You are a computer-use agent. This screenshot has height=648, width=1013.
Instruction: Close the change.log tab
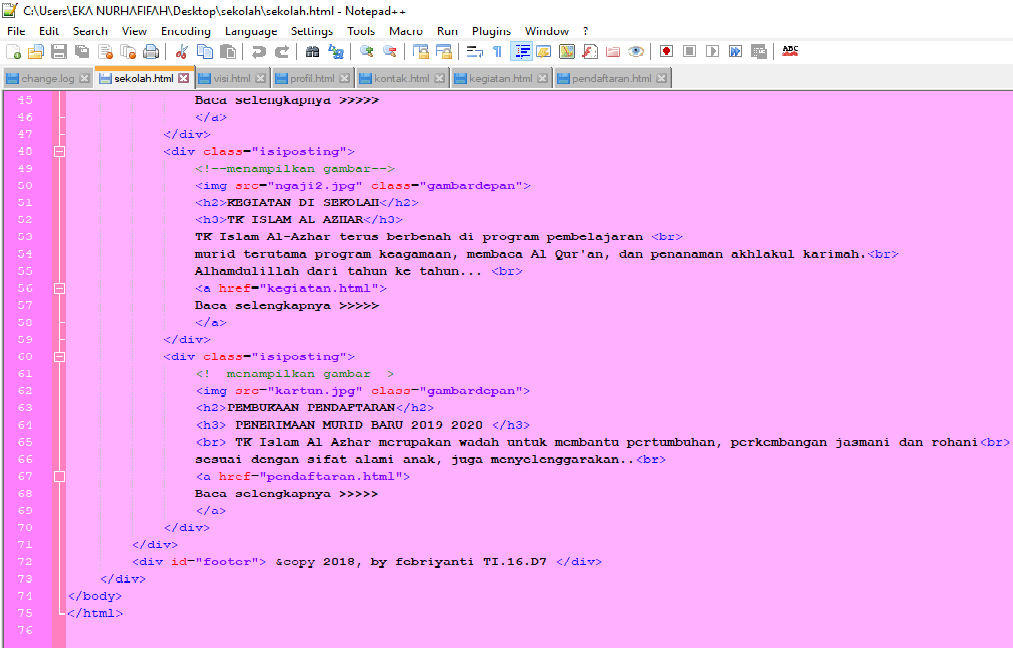click(85, 77)
